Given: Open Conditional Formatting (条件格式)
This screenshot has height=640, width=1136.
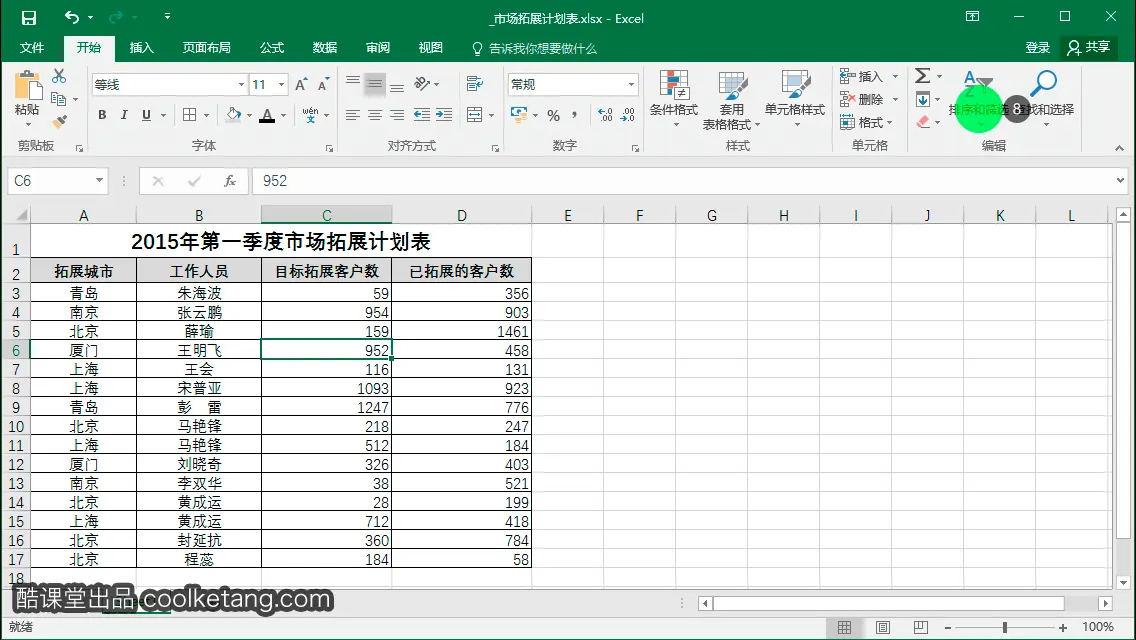Looking at the screenshot, I should [x=674, y=99].
